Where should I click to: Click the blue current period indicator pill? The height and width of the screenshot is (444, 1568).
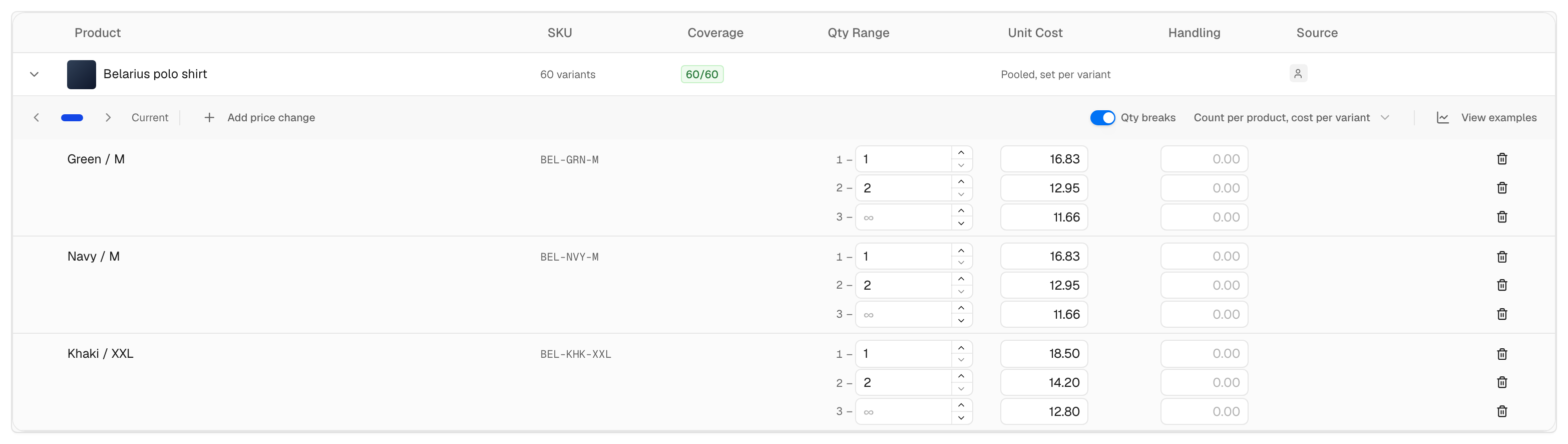coord(72,118)
